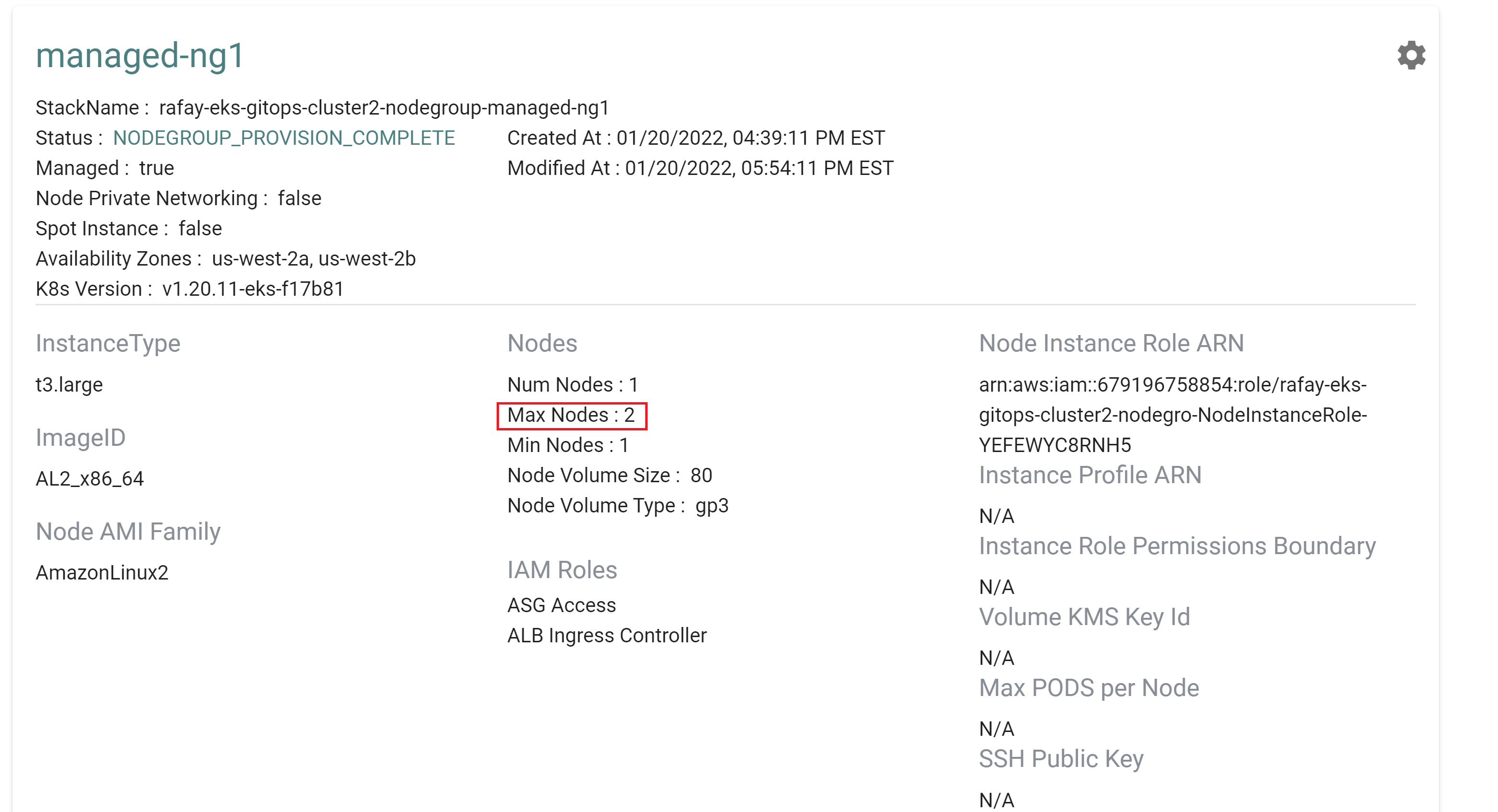Click the Node Instance Role ARN heading
This screenshot has height=812, width=1498.
1111,343
